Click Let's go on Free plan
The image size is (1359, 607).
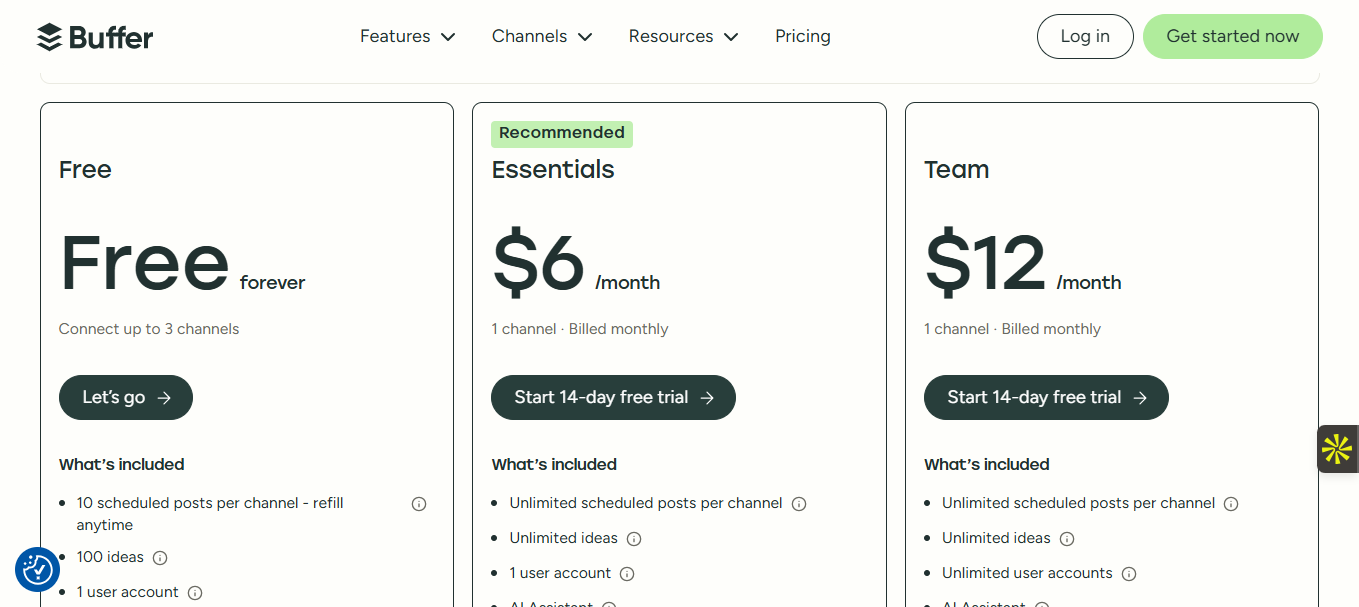[x=126, y=398]
